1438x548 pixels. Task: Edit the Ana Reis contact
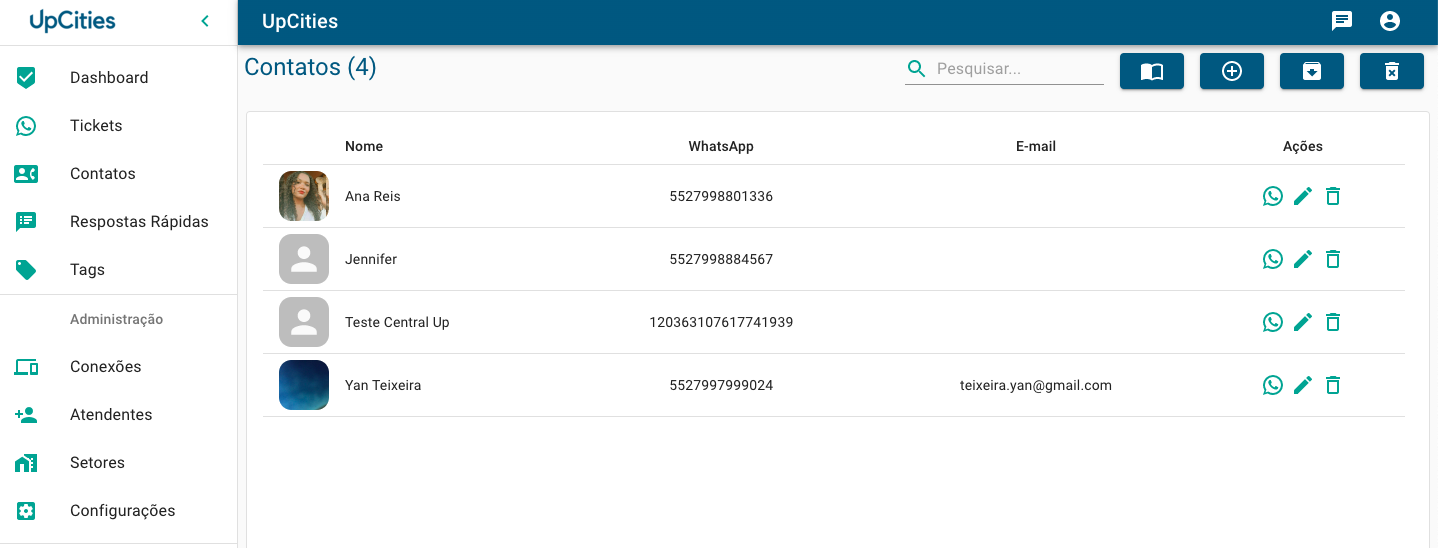1303,196
